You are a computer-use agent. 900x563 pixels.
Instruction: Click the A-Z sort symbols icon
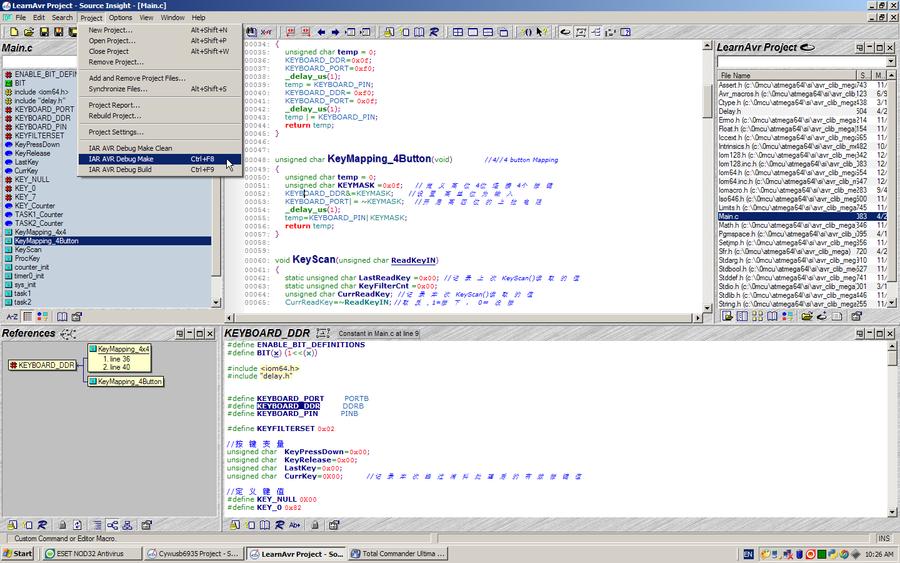(12, 316)
